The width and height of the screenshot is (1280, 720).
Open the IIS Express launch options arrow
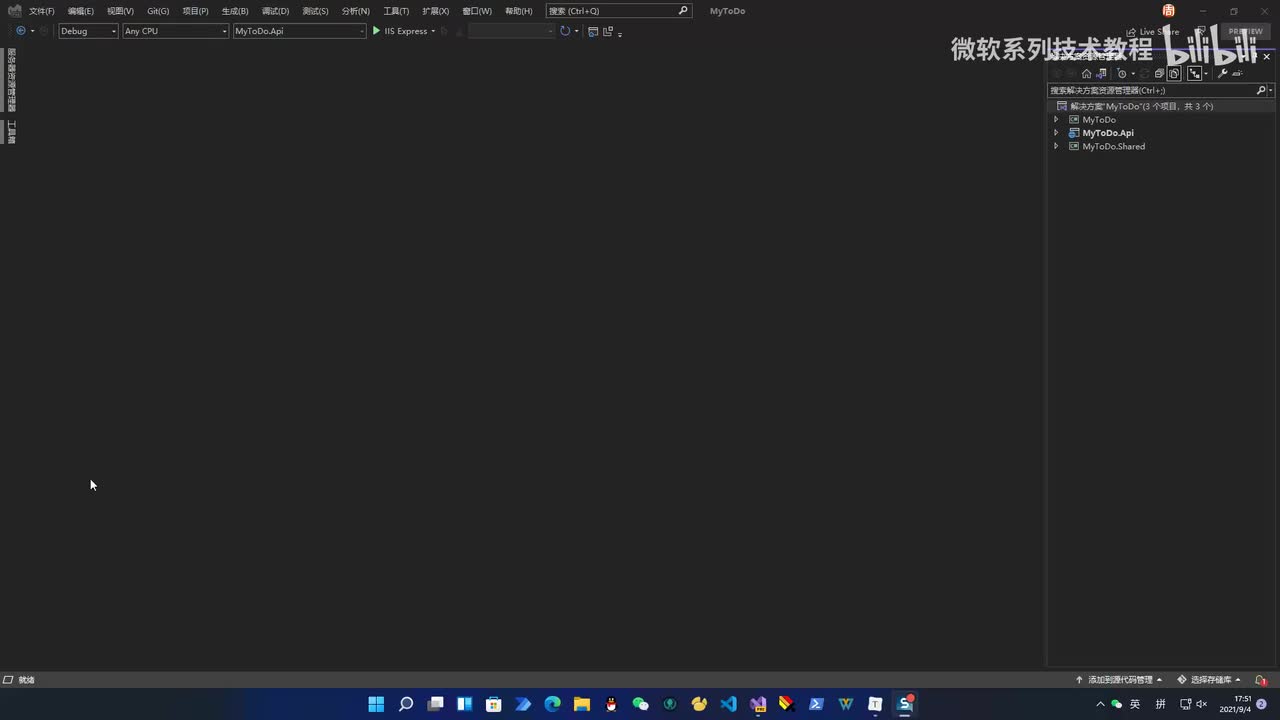433,31
